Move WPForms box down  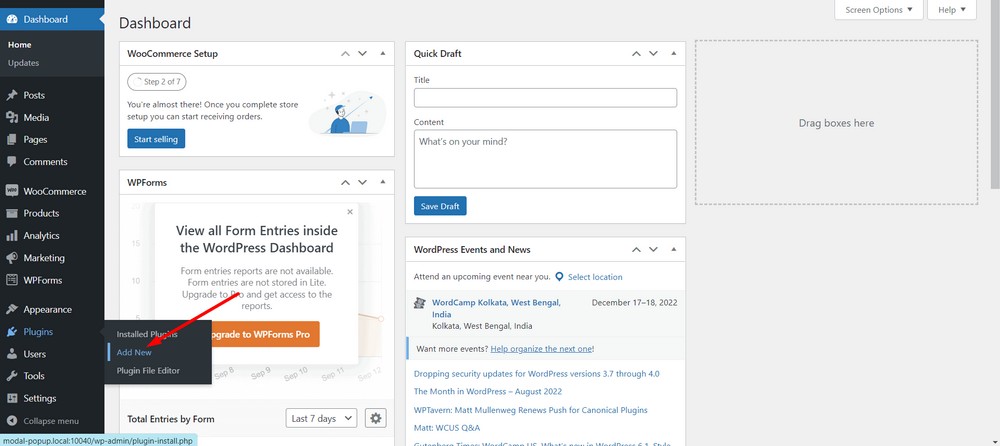[x=362, y=182]
